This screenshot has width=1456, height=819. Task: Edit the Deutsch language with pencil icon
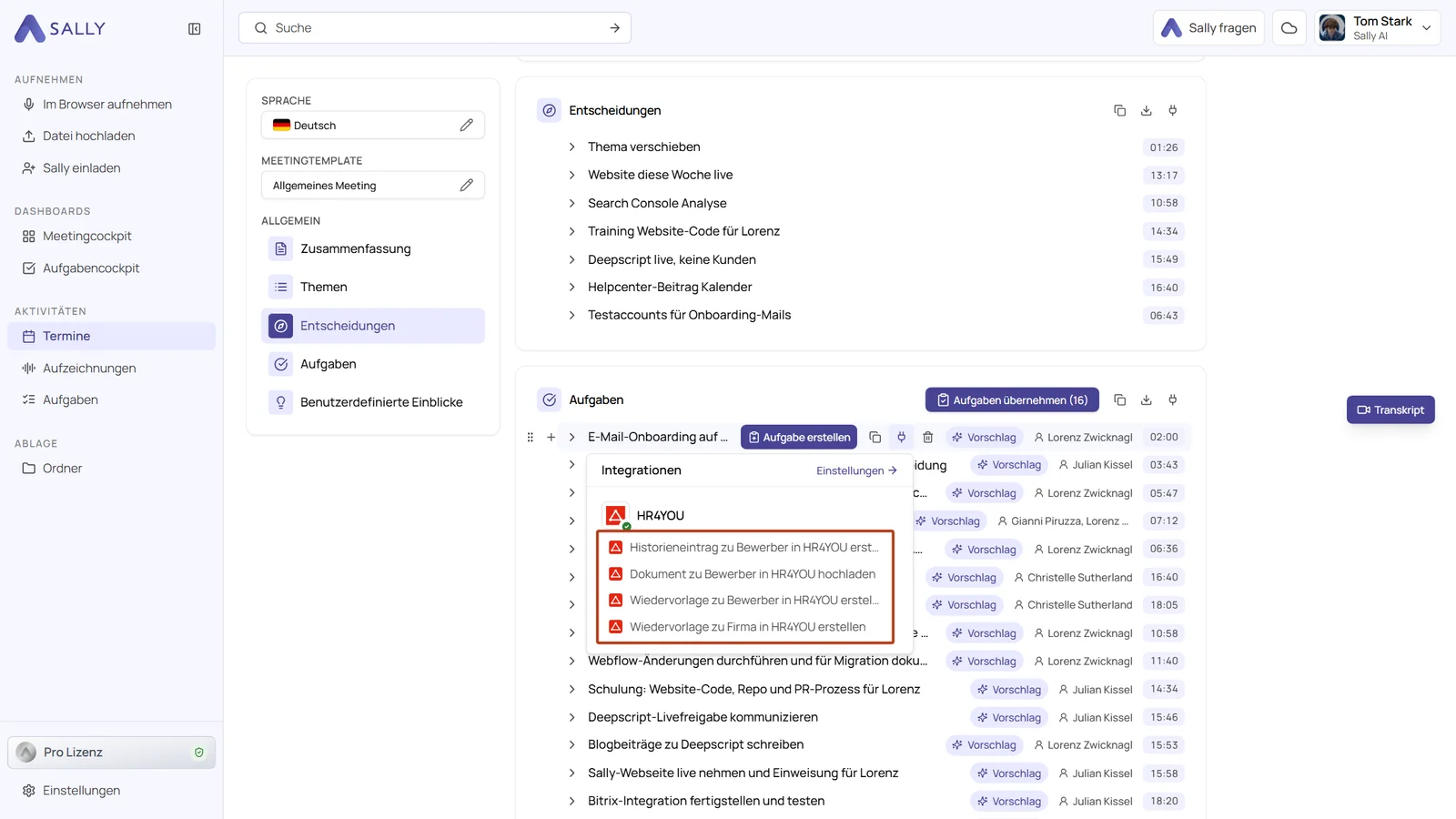coord(467,126)
